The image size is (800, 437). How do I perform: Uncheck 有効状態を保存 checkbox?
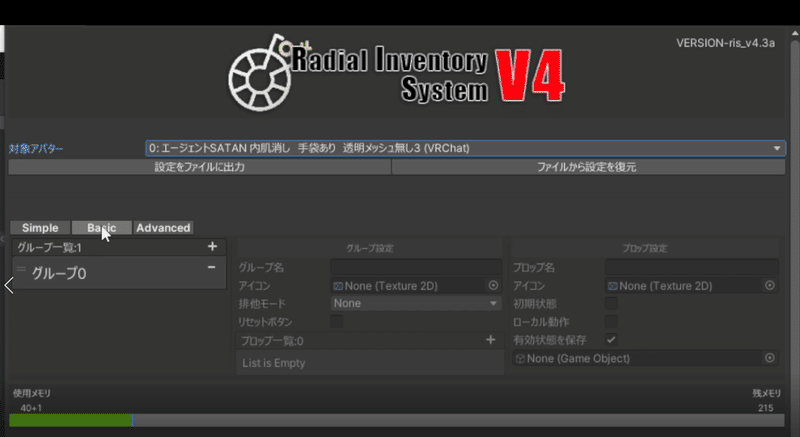pos(611,340)
